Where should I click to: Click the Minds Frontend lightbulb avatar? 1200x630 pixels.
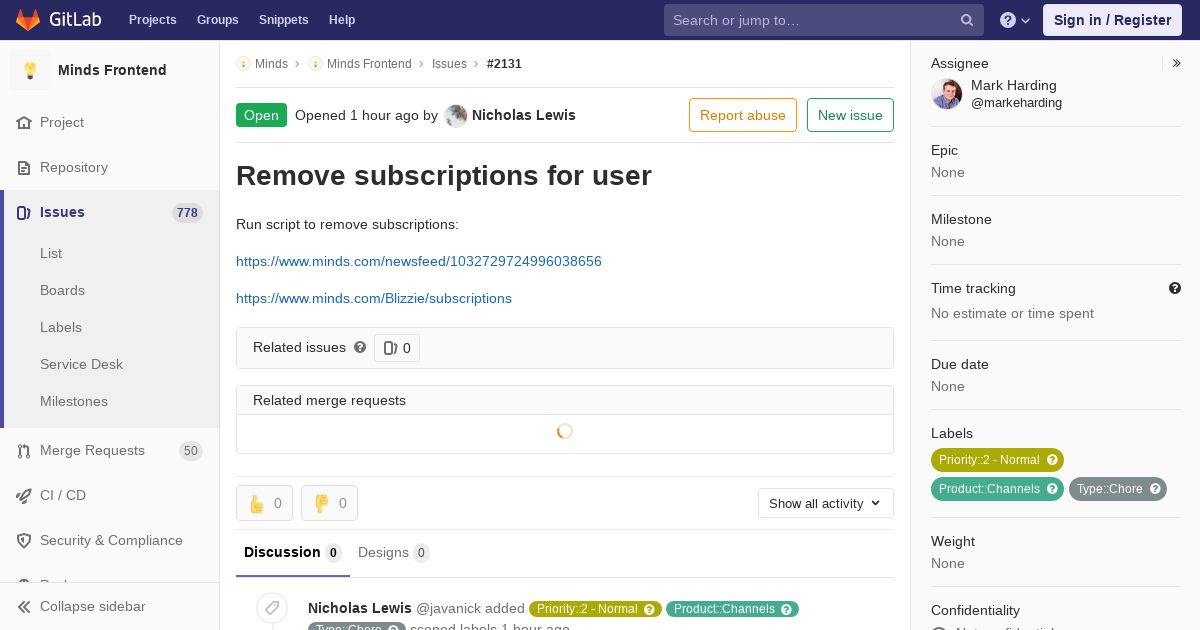coord(30,70)
